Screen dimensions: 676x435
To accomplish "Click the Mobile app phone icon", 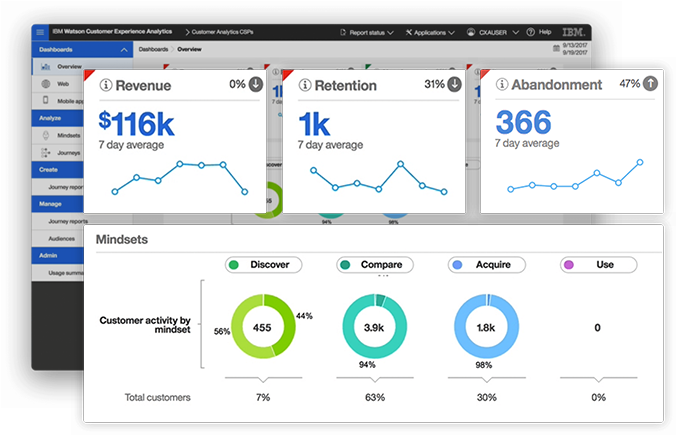I will coord(46,100).
